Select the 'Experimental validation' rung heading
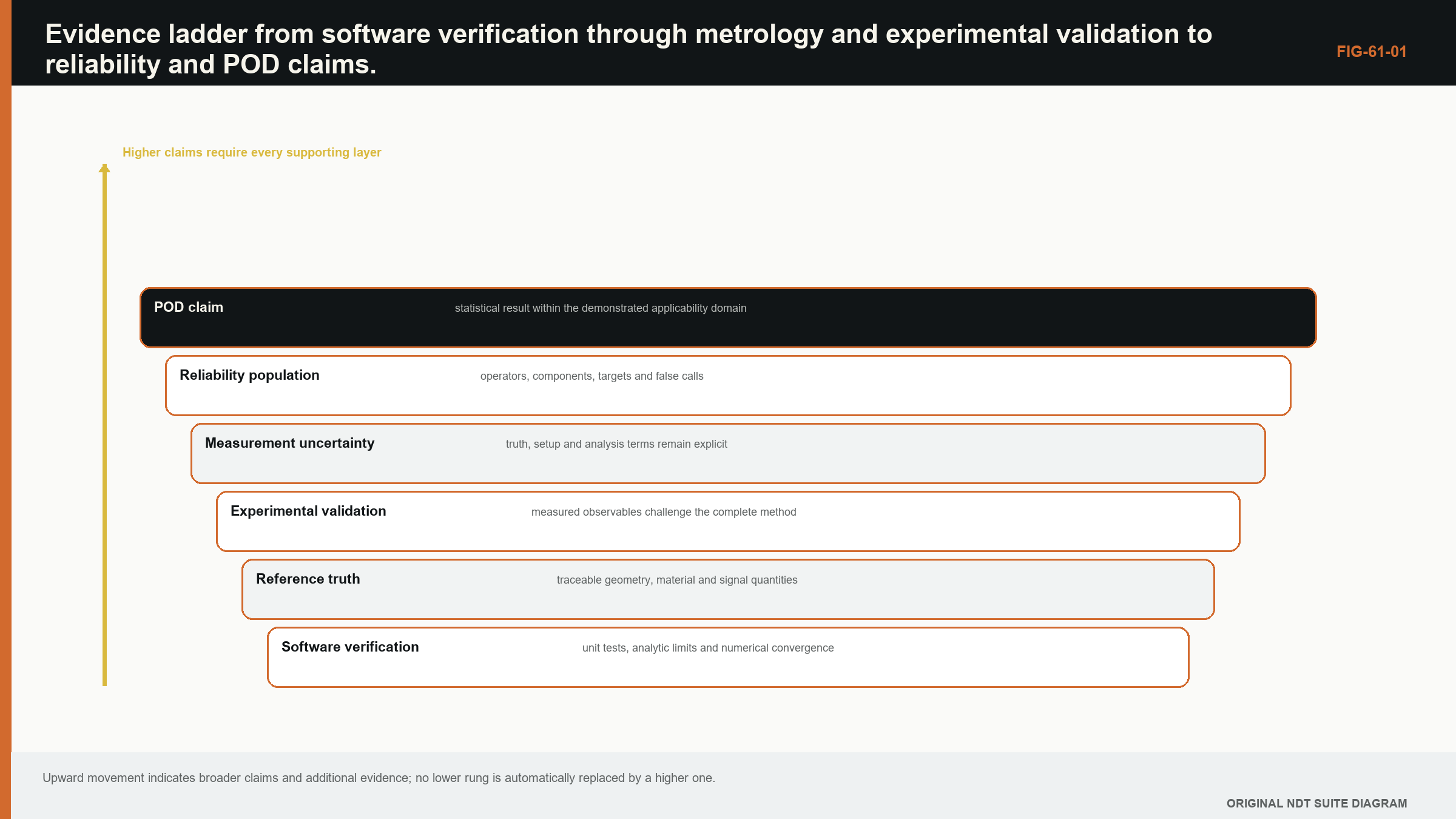The height and width of the screenshot is (819, 1456). point(308,511)
